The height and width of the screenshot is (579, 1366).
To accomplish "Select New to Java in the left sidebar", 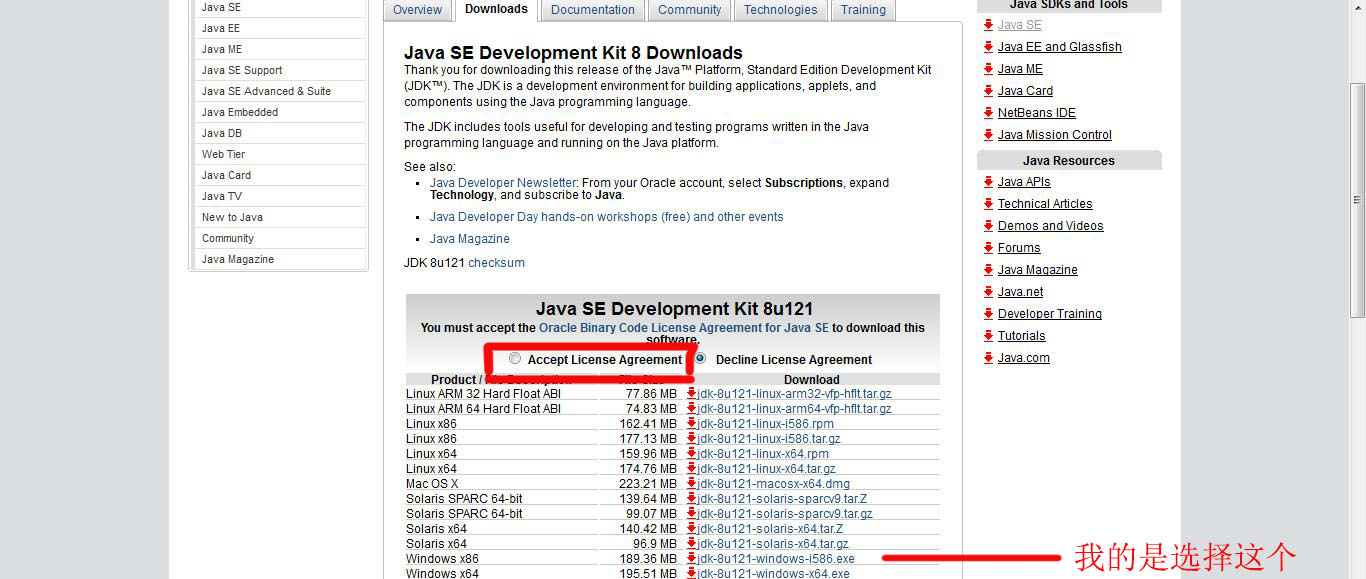I will [231, 217].
